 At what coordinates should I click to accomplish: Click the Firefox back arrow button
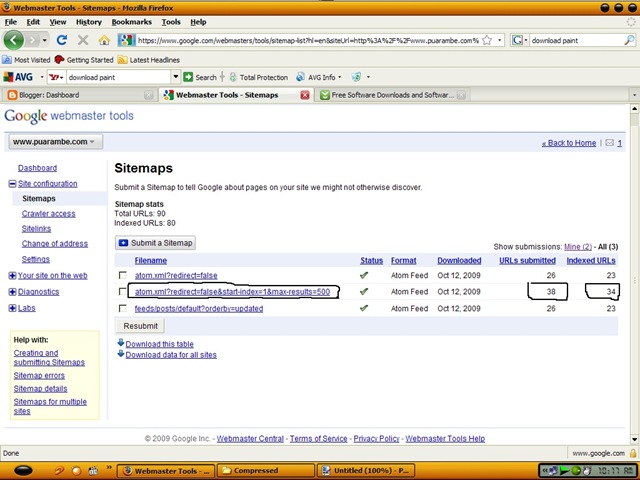[x=14, y=40]
